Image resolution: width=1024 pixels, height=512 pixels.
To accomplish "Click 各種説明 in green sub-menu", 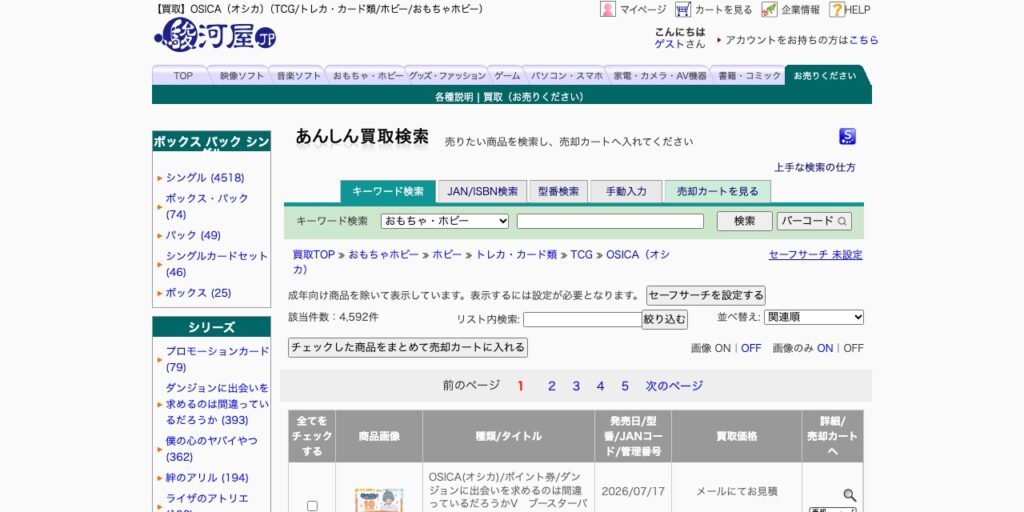I will [454, 97].
